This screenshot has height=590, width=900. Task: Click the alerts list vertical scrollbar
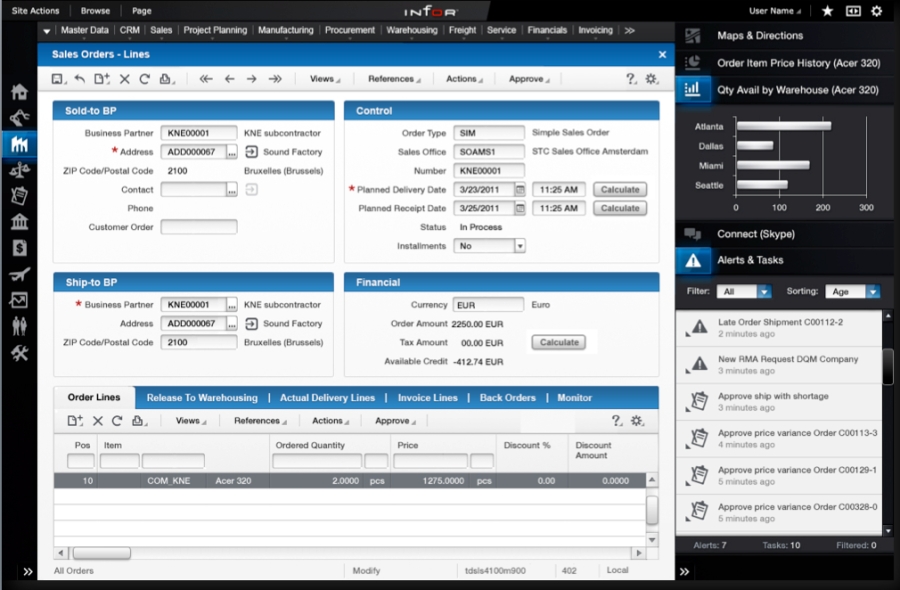click(x=888, y=367)
